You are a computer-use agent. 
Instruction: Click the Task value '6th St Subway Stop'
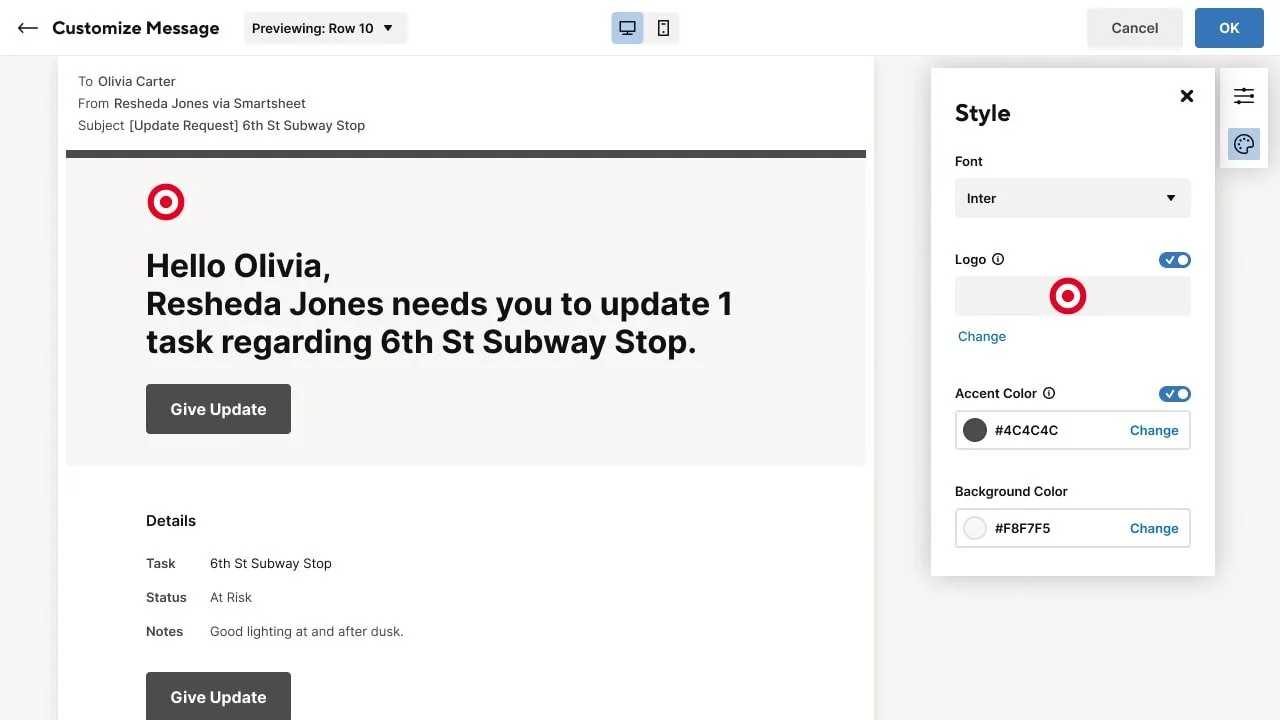click(271, 563)
